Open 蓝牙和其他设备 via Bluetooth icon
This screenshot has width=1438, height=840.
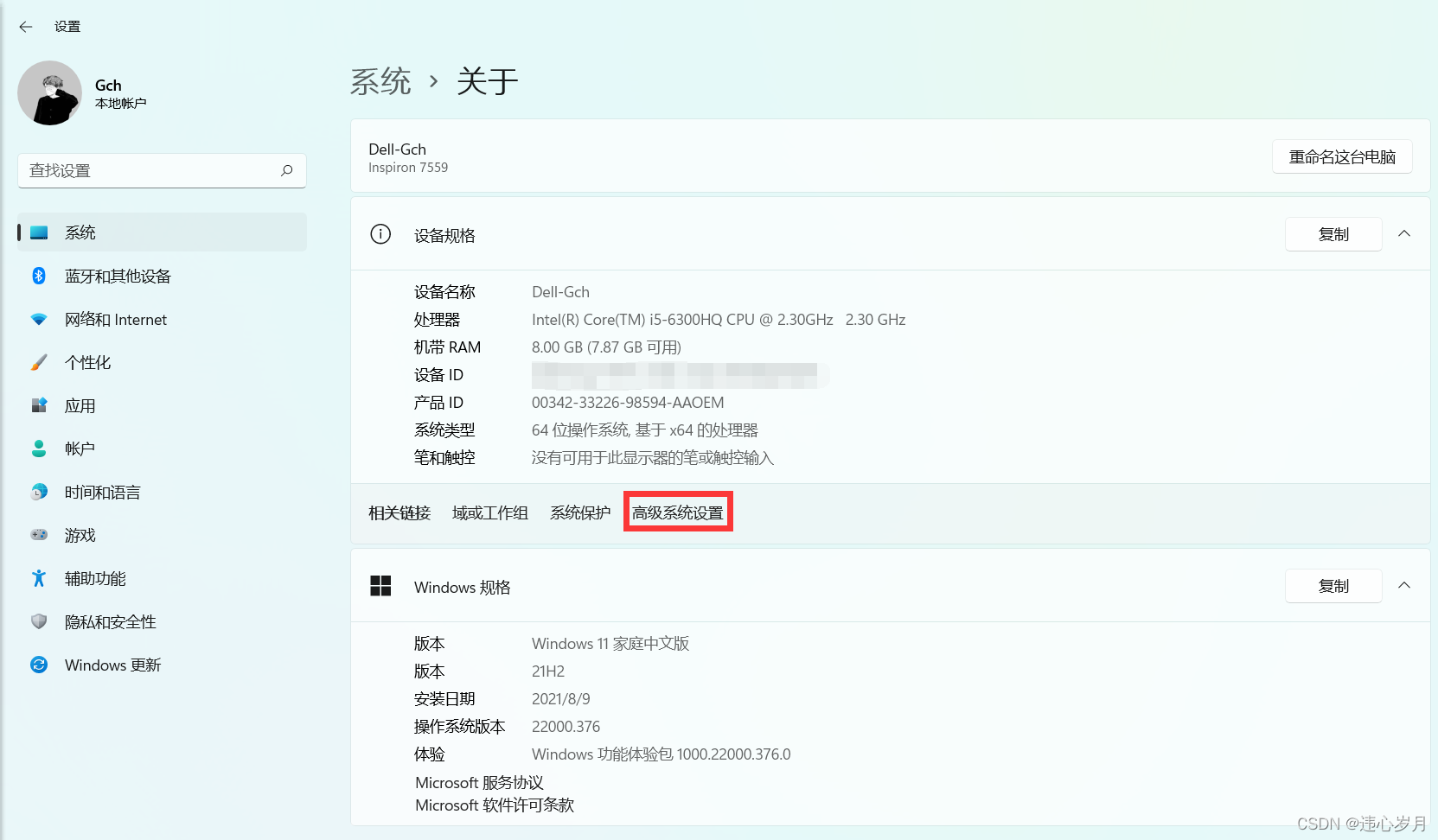pyautogui.click(x=39, y=276)
